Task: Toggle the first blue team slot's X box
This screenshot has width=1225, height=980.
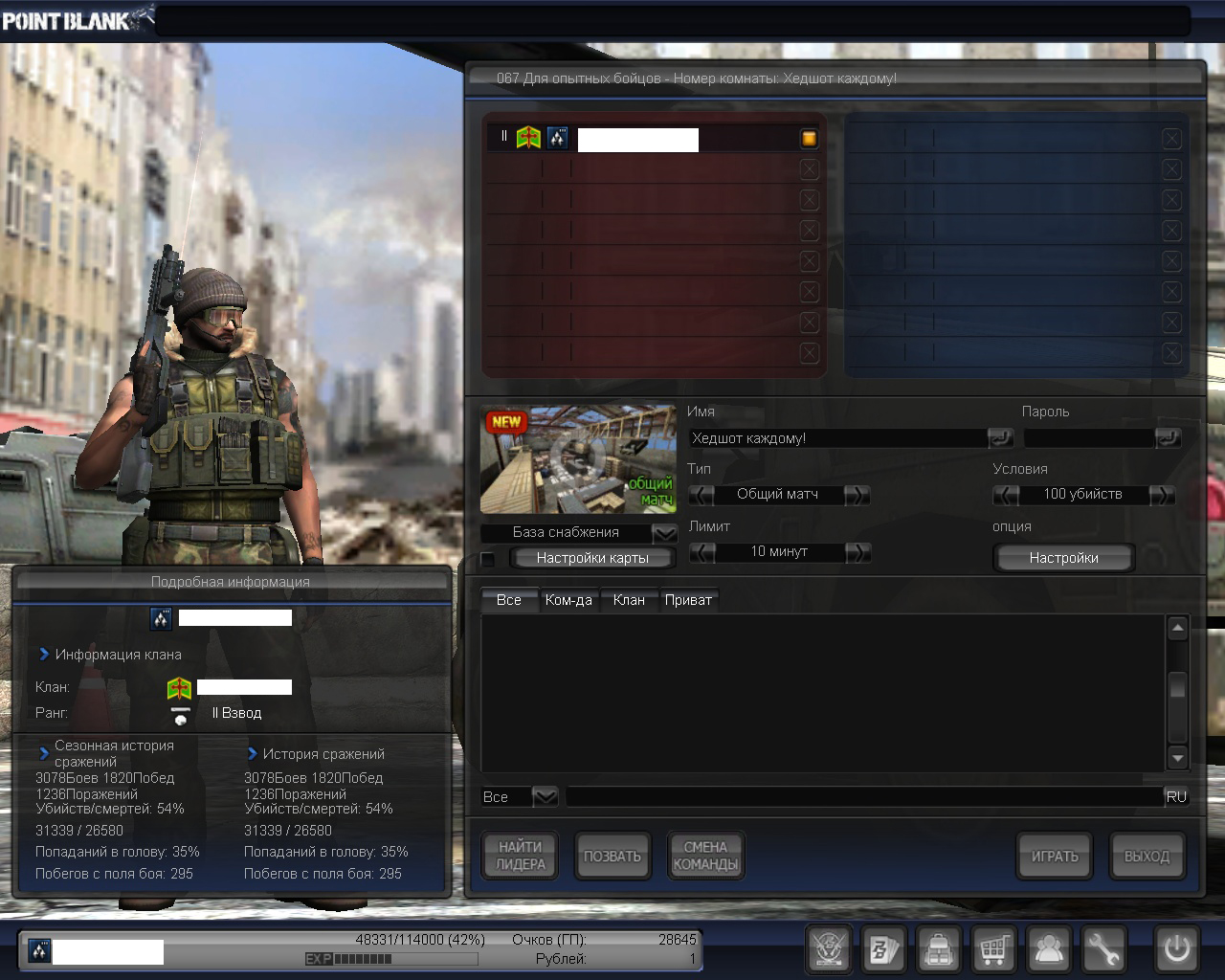Action: click(x=1171, y=139)
